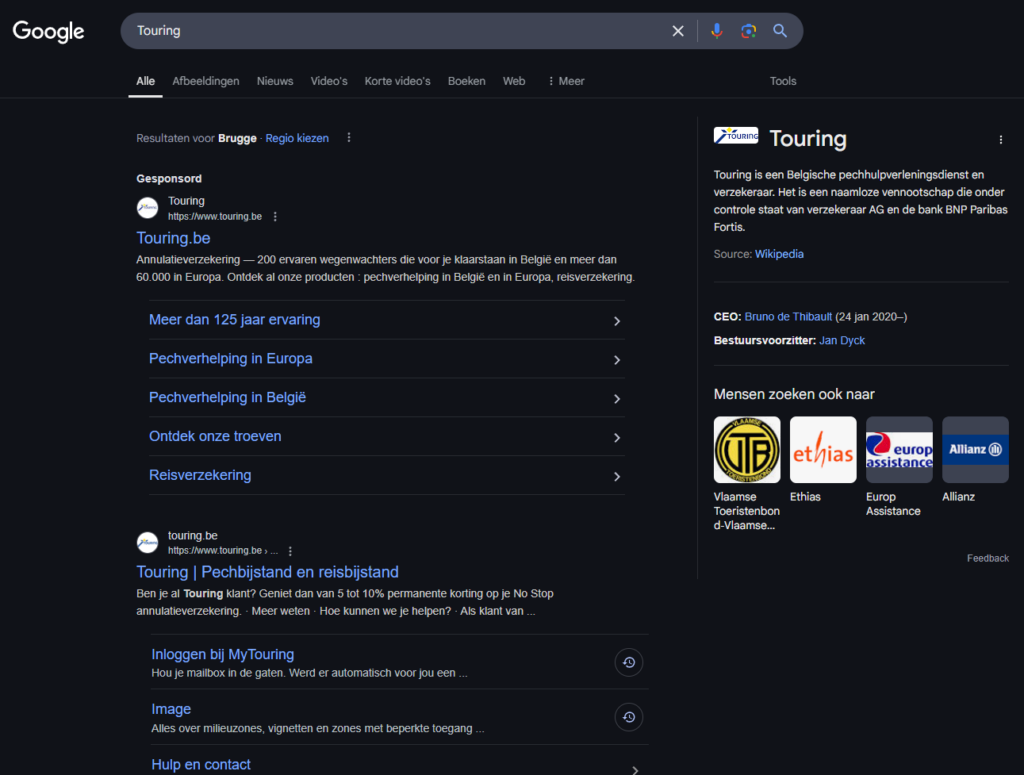Click history icon beside Inloggen bij MyTouring
Screen dimensions: 1024x775
tap(629, 662)
